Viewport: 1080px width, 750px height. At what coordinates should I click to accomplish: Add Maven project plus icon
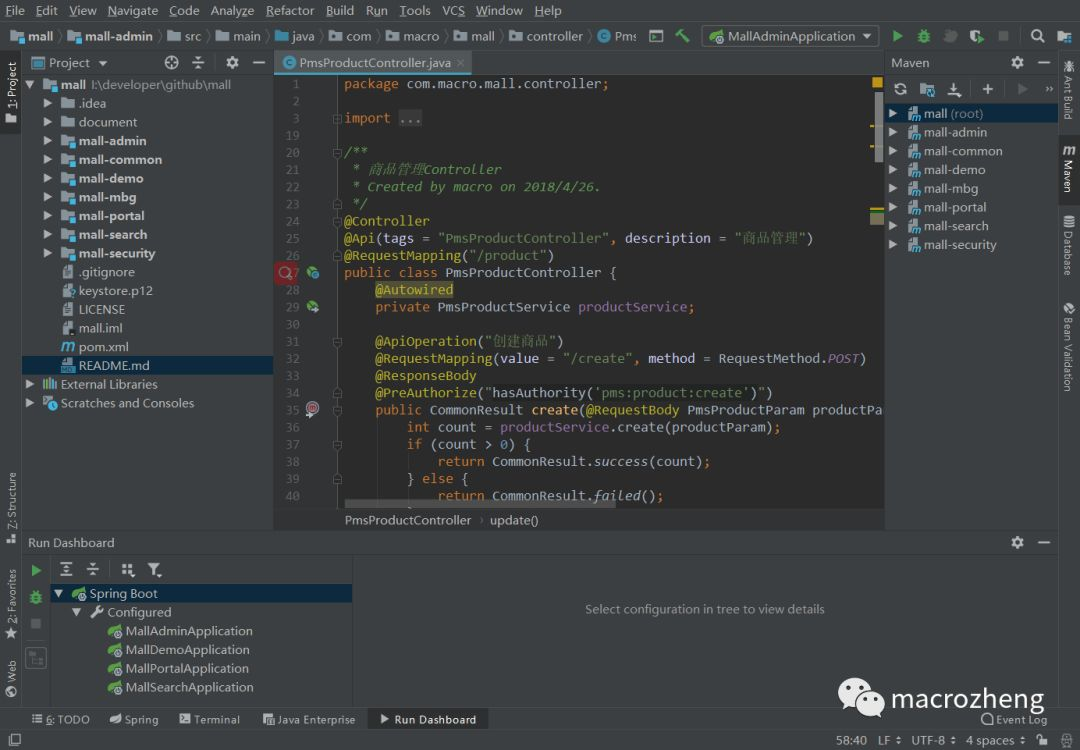(x=988, y=89)
